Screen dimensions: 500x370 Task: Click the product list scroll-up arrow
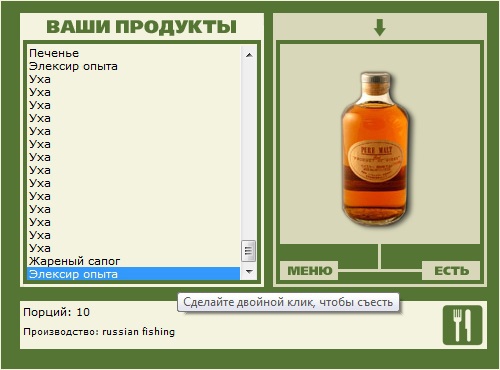pos(249,55)
